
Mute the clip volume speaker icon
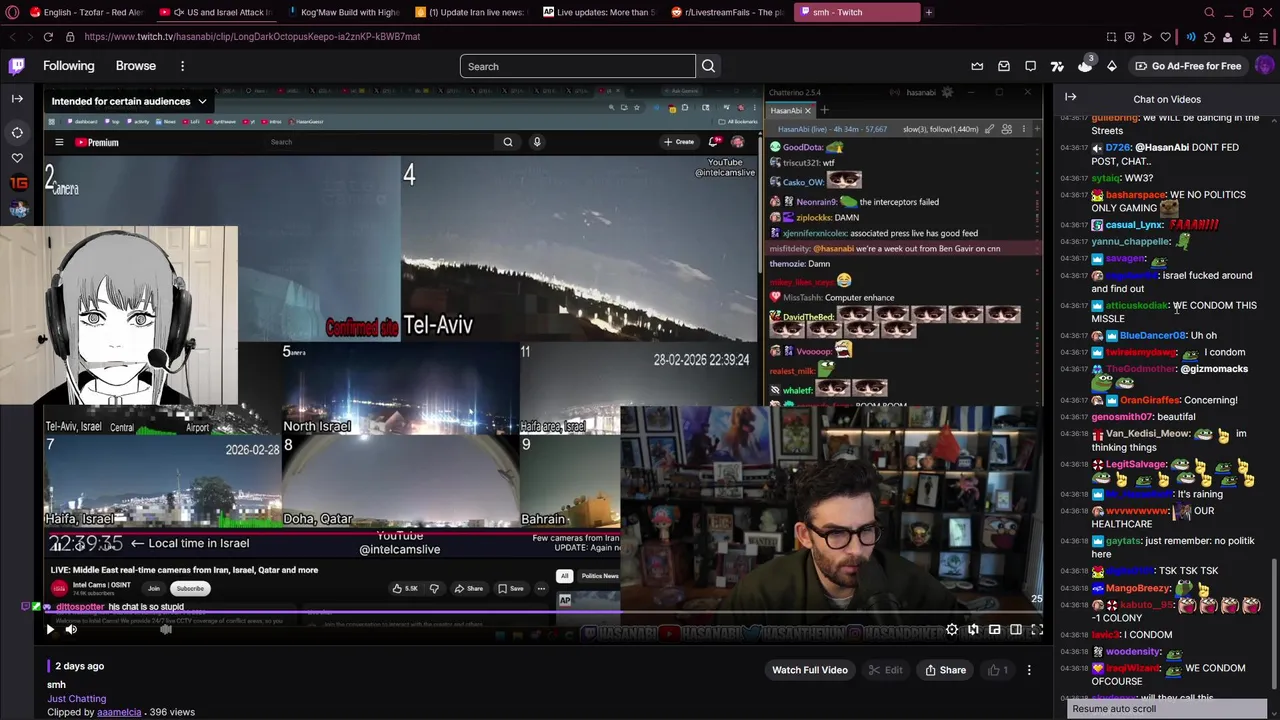tap(71, 629)
